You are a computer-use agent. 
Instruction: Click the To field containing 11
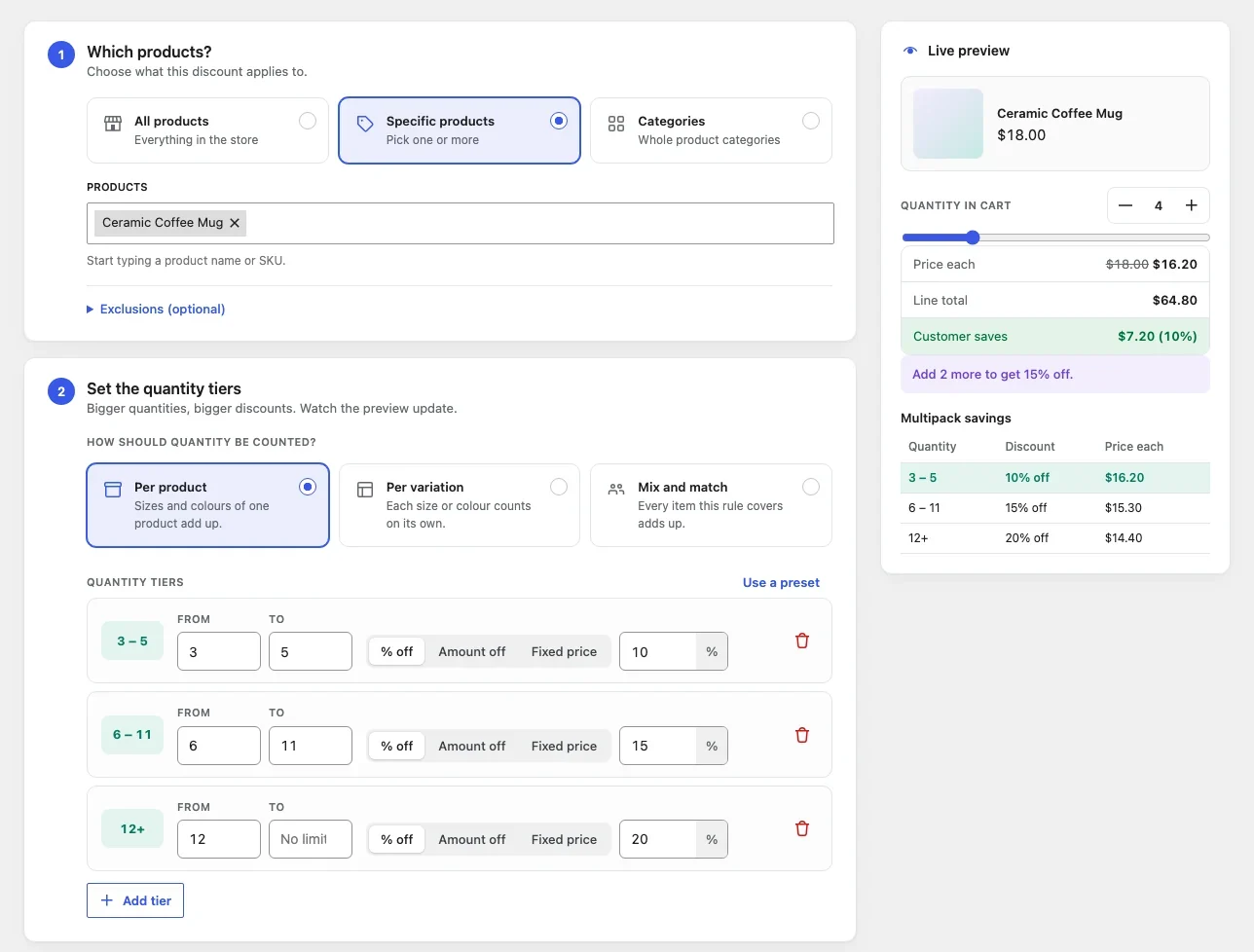point(311,746)
